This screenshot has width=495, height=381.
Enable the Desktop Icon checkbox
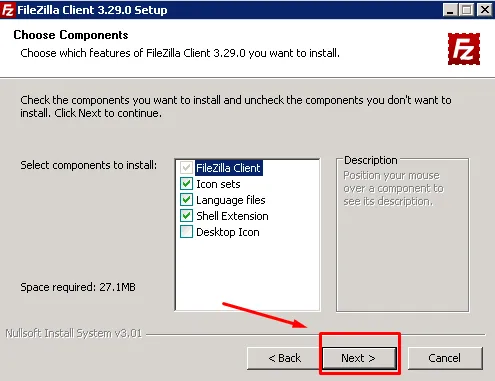coord(186,232)
